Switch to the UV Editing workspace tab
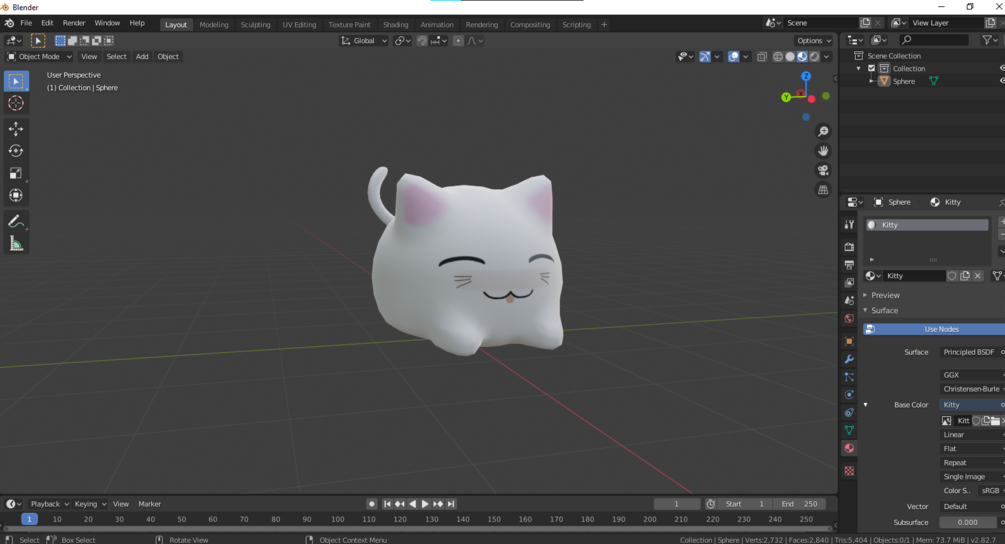1005x544 pixels. 299,24
